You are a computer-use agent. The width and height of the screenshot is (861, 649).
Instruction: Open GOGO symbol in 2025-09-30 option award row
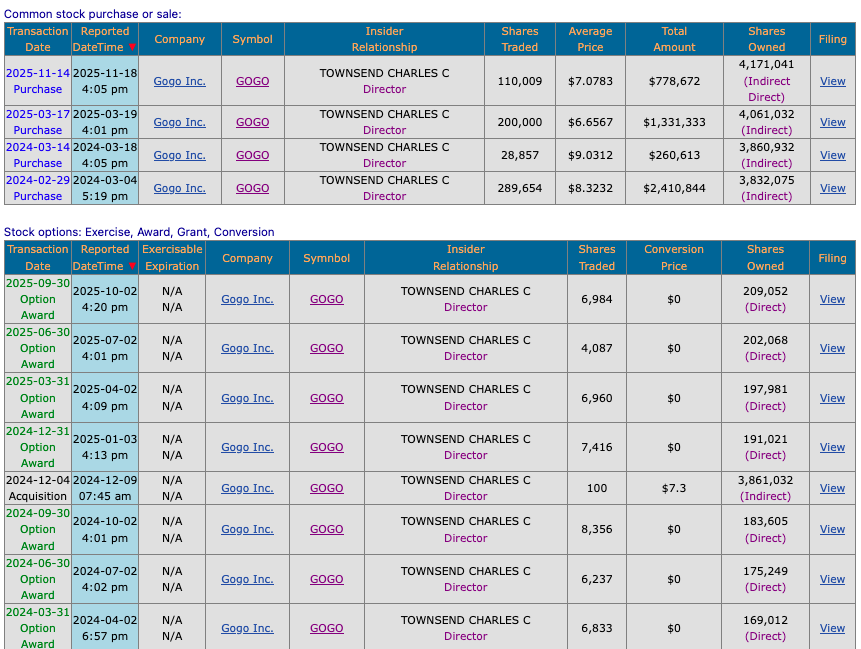point(327,299)
